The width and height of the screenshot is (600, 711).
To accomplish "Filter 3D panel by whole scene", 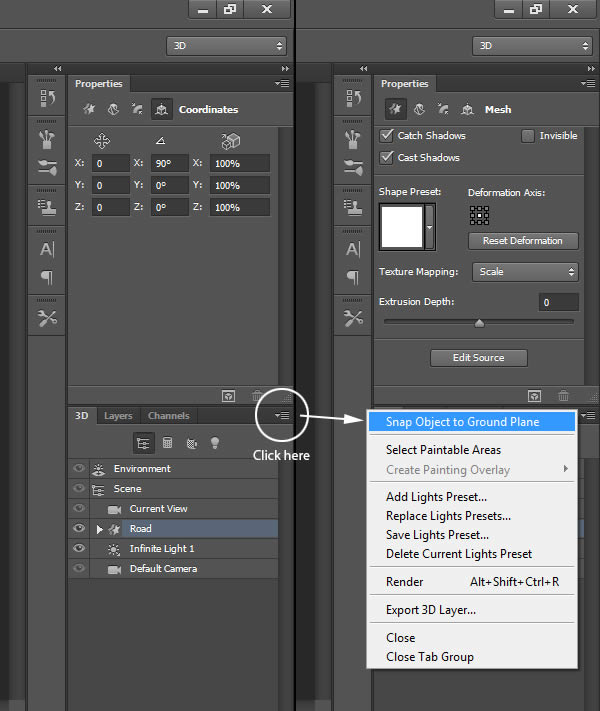I will tap(143, 443).
